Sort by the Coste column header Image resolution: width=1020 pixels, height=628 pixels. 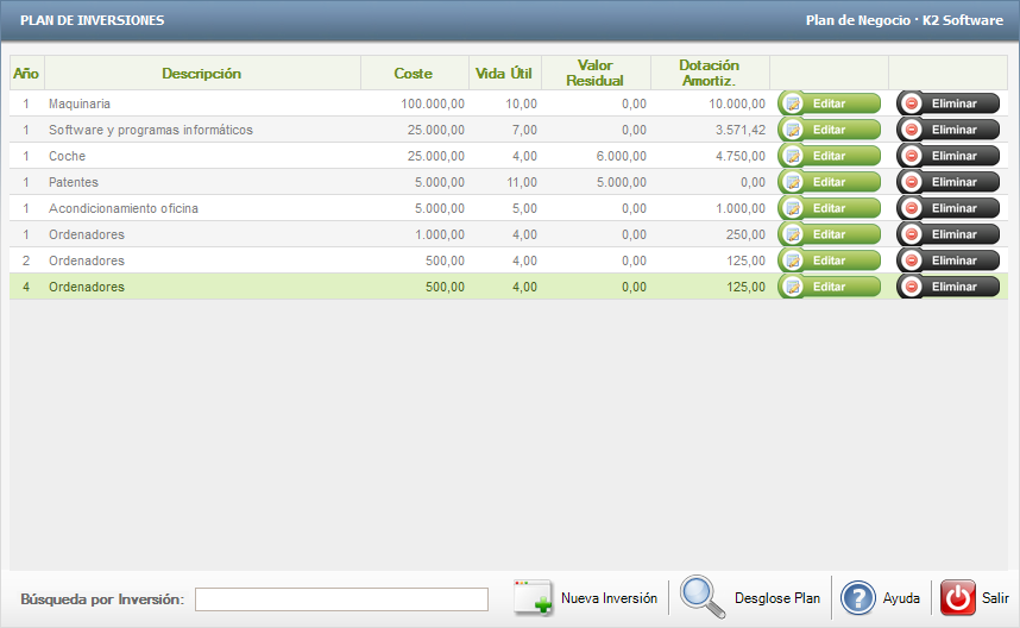tap(414, 73)
